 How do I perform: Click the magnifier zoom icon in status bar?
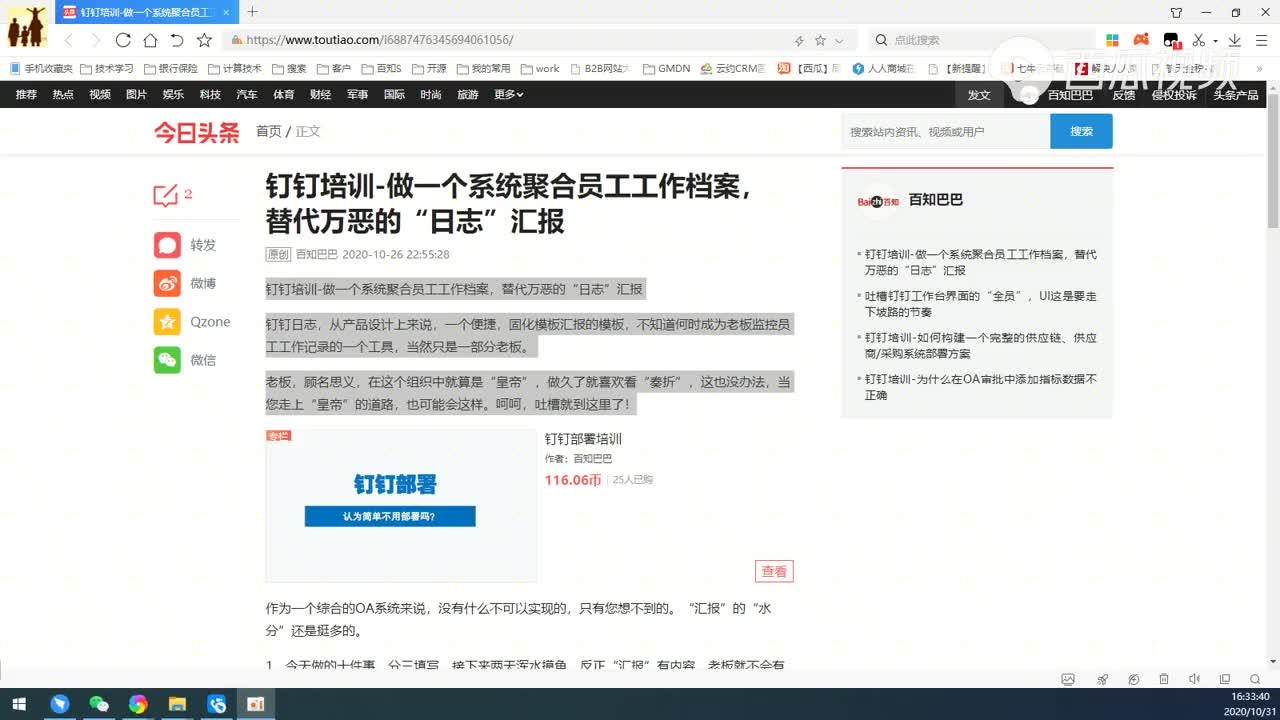pos(1255,679)
